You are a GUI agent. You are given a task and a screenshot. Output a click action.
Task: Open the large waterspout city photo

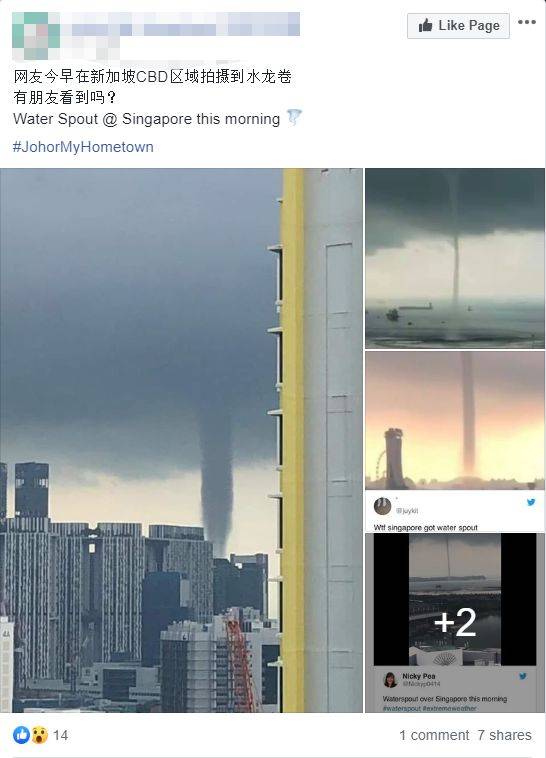point(181,440)
